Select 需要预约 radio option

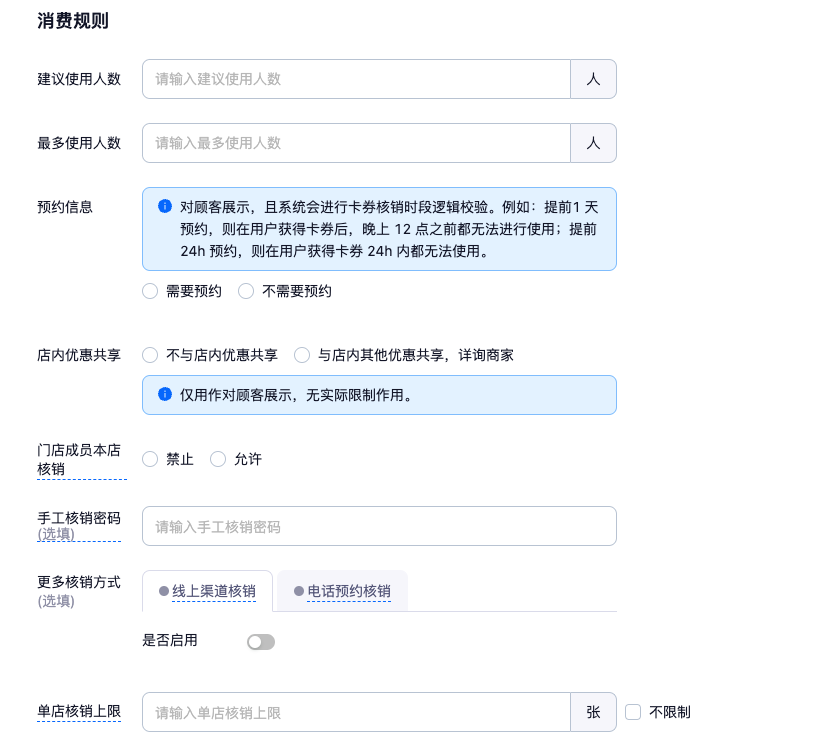tap(150, 291)
